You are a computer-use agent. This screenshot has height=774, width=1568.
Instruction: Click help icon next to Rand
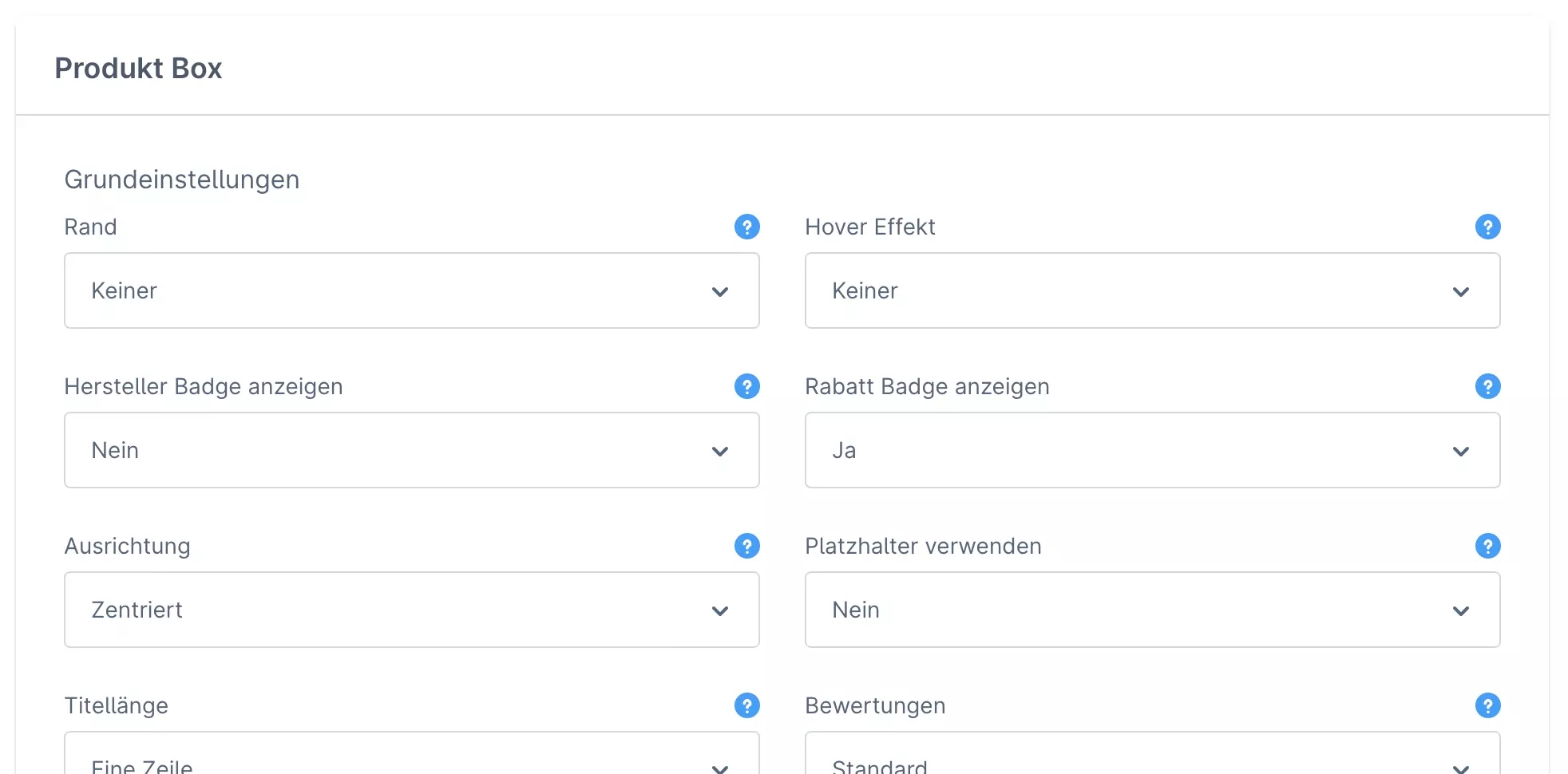coord(746,227)
